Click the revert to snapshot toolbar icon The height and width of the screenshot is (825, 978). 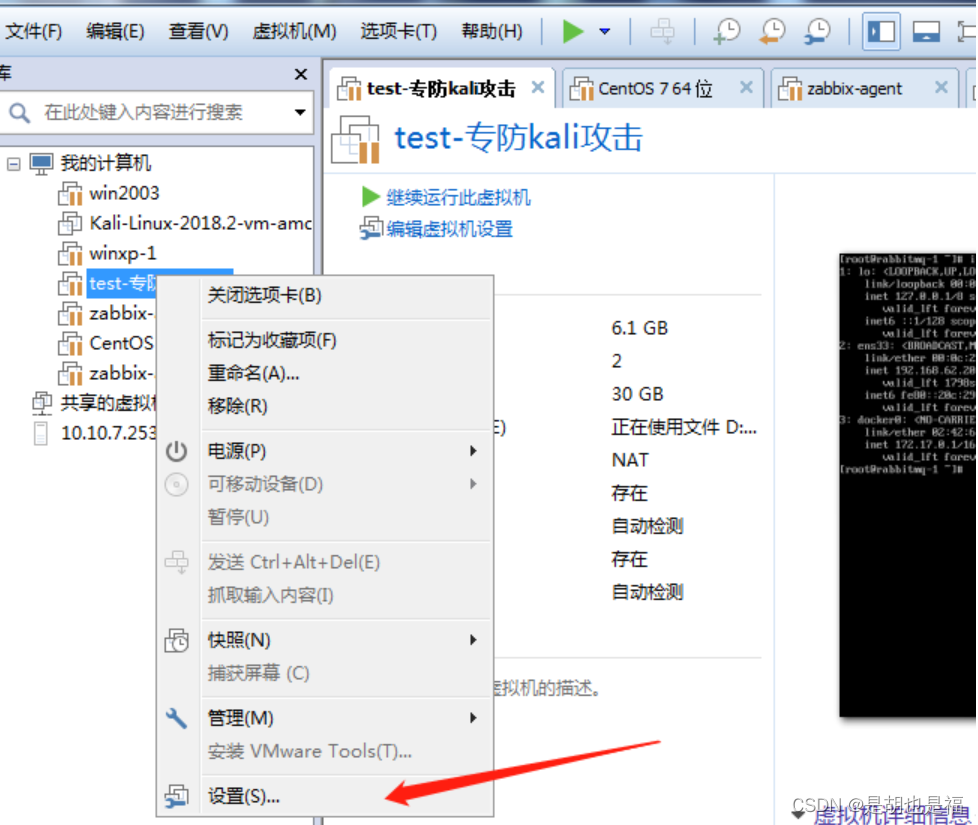pos(772,31)
